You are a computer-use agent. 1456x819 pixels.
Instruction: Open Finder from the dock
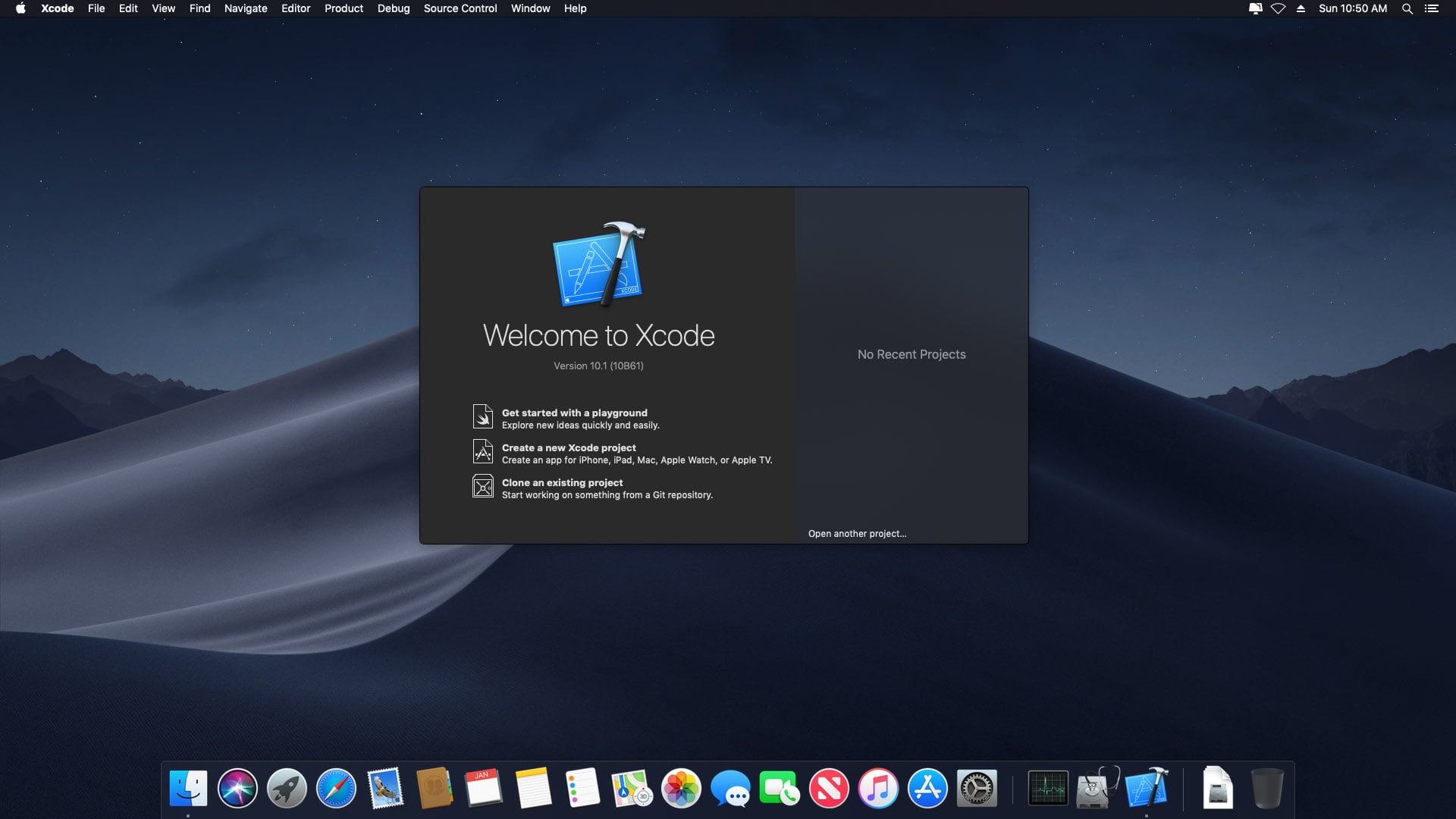pos(188,789)
